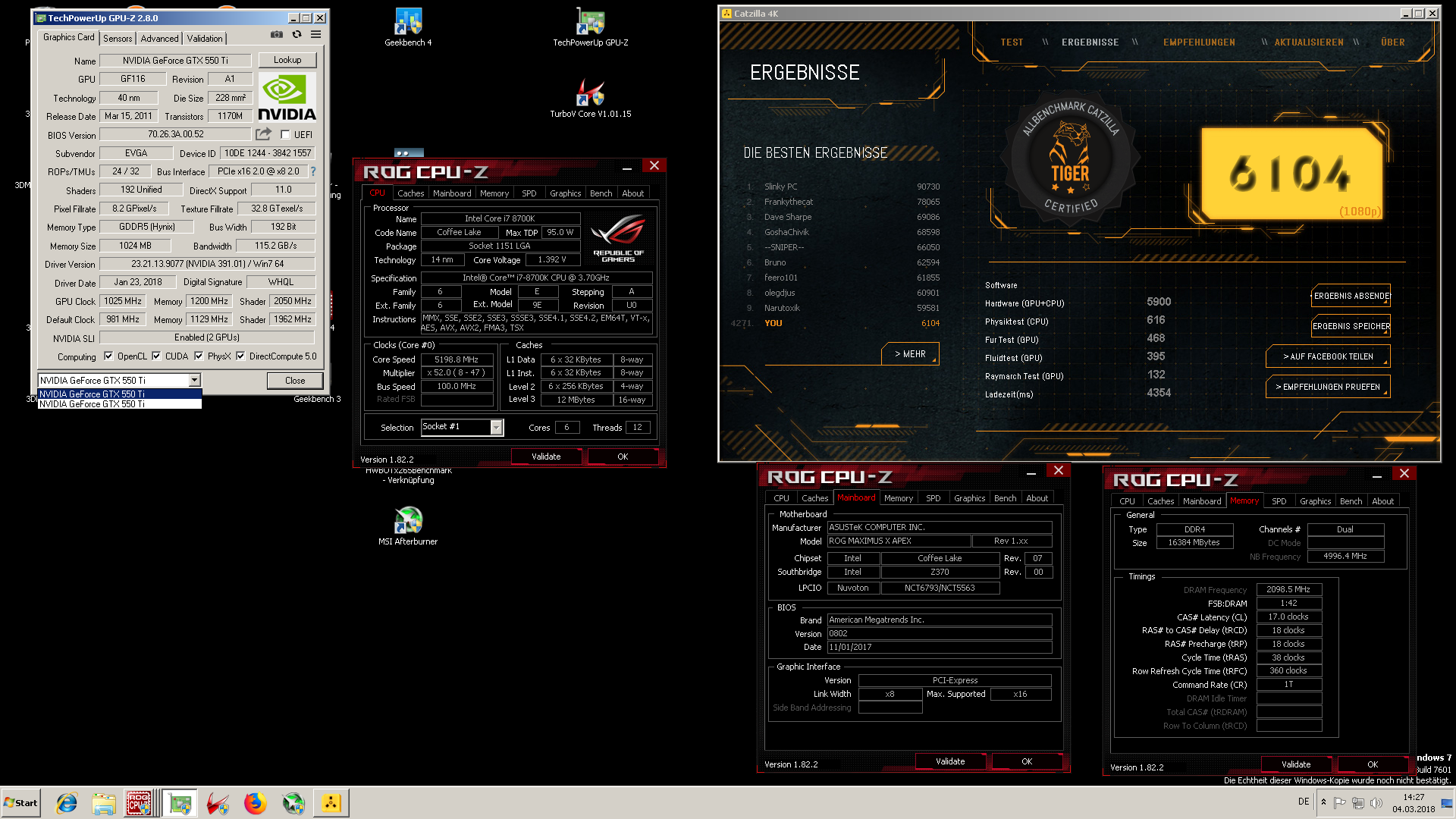Open SPD tab in the Memory CPU-Z window
Image resolution: width=1456 pixels, height=819 pixels.
tap(1279, 501)
